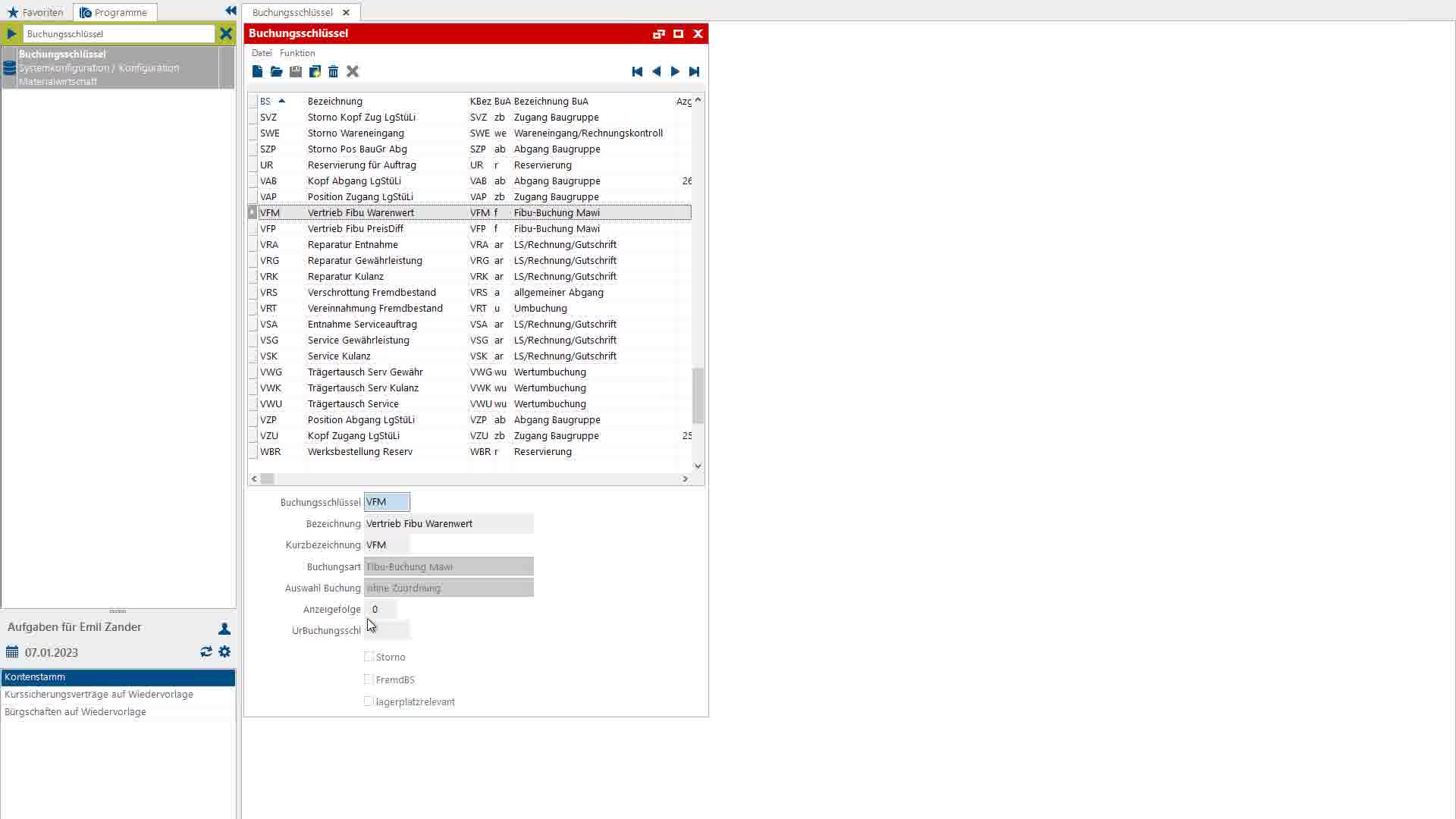1456x819 pixels.
Task: Click the Buchungsschlüssel input field with VFM
Action: pyautogui.click(x=387, y=502)
